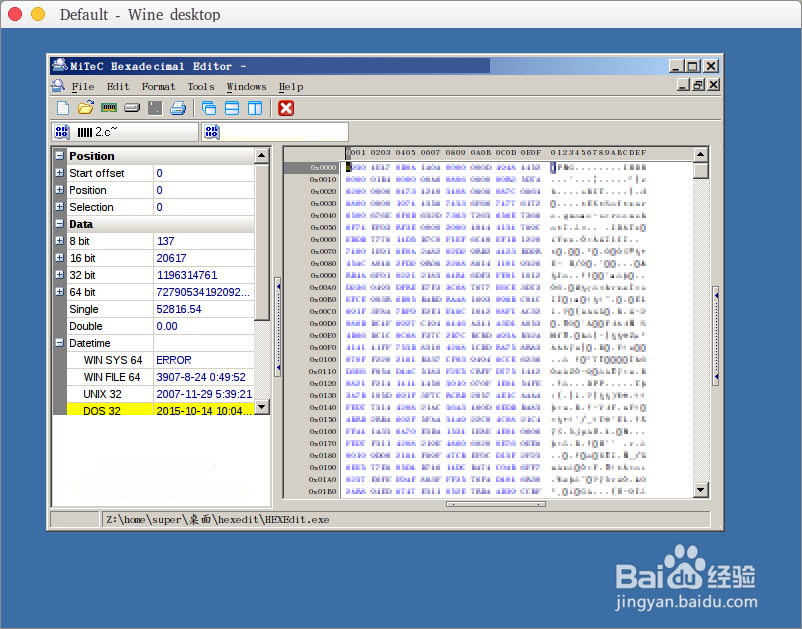Select the Double value 0.00
The height and width of the screenshot is (629, 802).
tap(167, 326)
